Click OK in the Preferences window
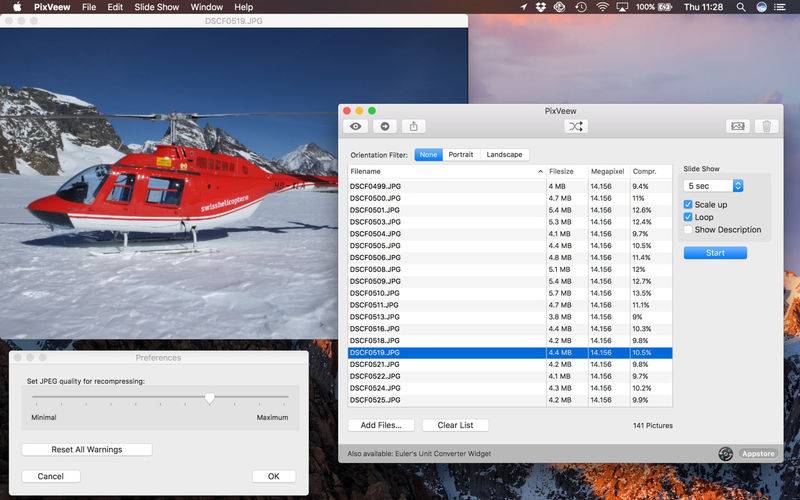 tap(273, 476)
